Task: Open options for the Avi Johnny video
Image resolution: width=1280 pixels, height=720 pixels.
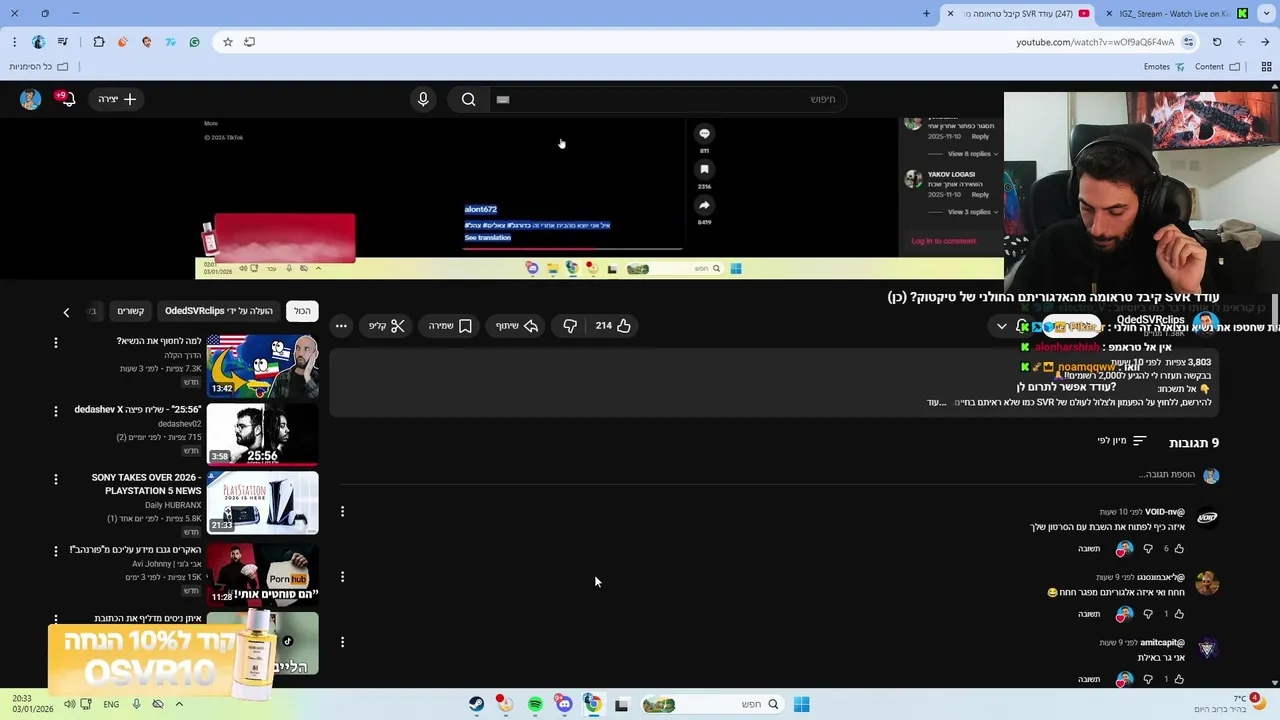Action: coord(56,550)
